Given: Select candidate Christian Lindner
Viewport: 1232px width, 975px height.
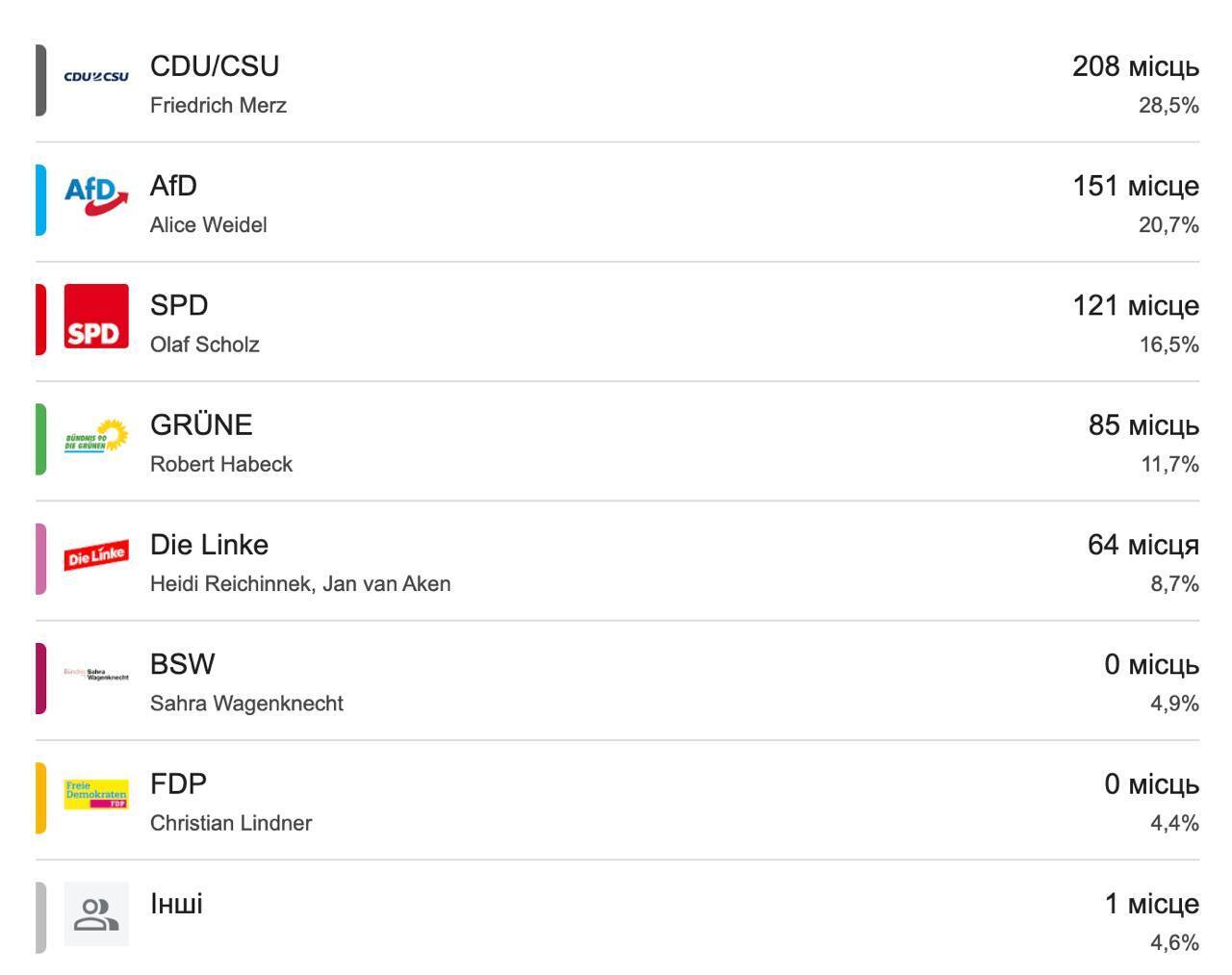Looking at the screenshot, I should click(x=231, y=823).
